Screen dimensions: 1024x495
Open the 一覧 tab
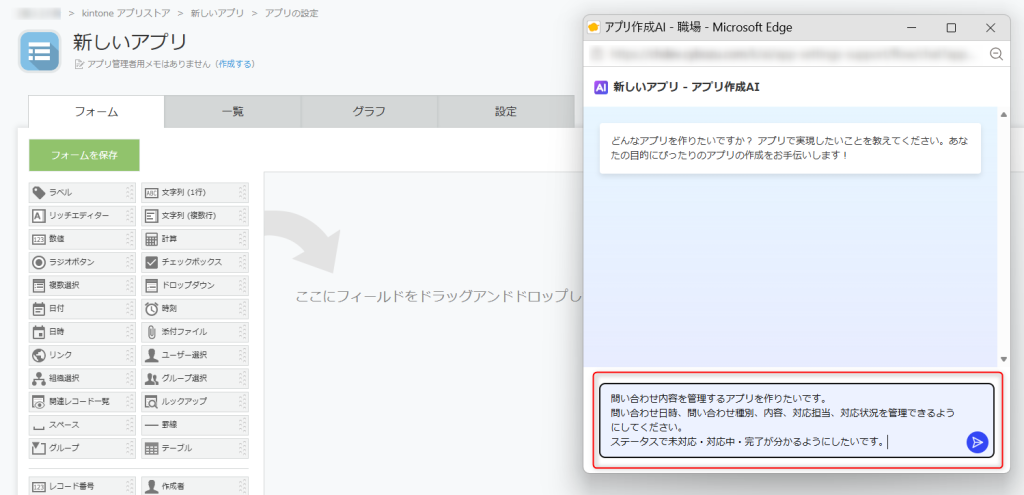[x=232, y=112]
